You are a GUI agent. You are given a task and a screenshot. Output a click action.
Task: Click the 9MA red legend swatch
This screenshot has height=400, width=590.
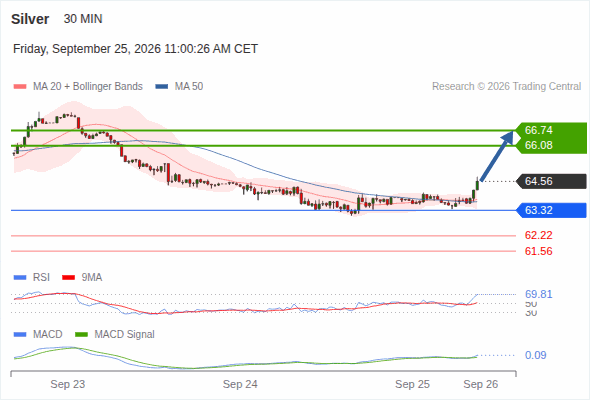tap(68, 278)
